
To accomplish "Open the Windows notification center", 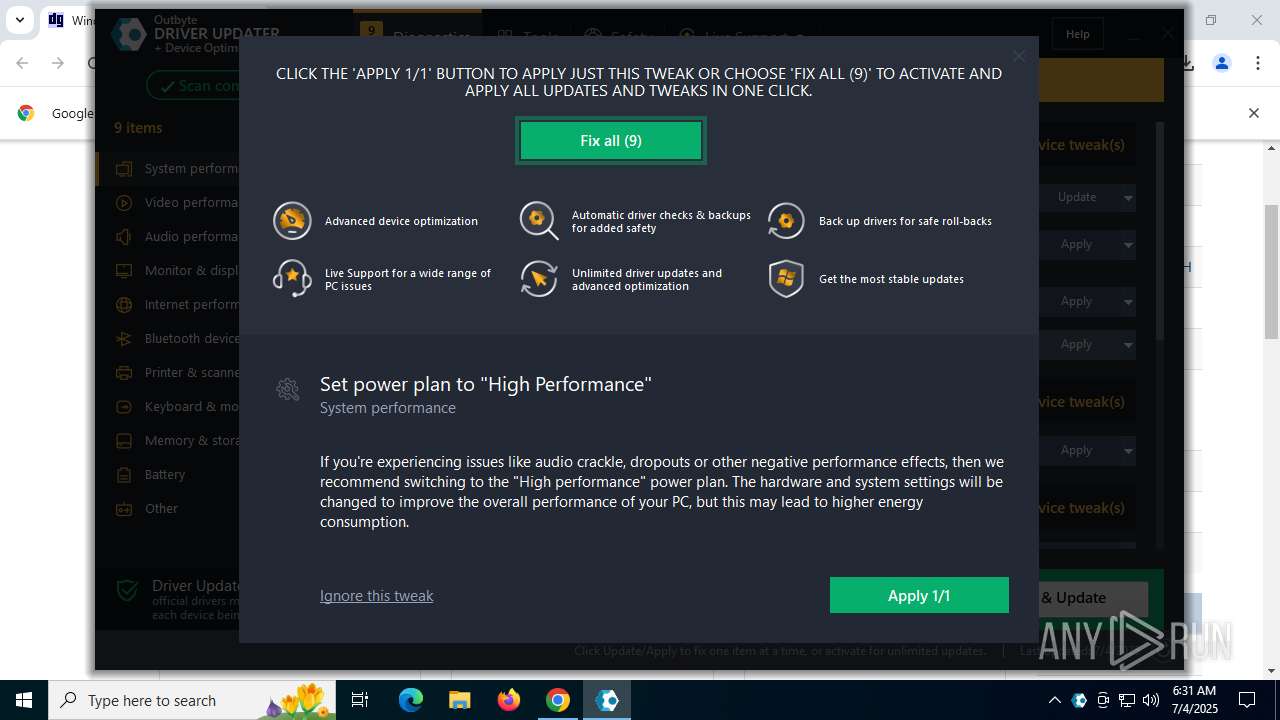I will pyautogui.click(x=1247, y=700).
